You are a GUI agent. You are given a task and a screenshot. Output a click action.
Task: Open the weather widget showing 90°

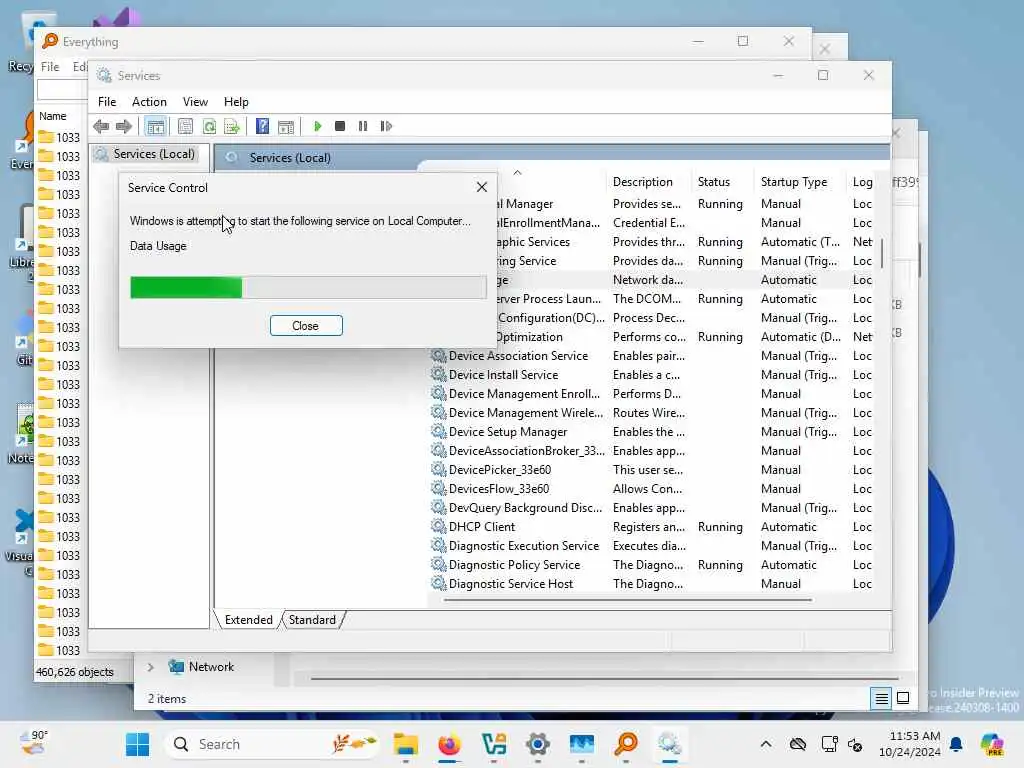pyautogui.click(x=35, y=743)
